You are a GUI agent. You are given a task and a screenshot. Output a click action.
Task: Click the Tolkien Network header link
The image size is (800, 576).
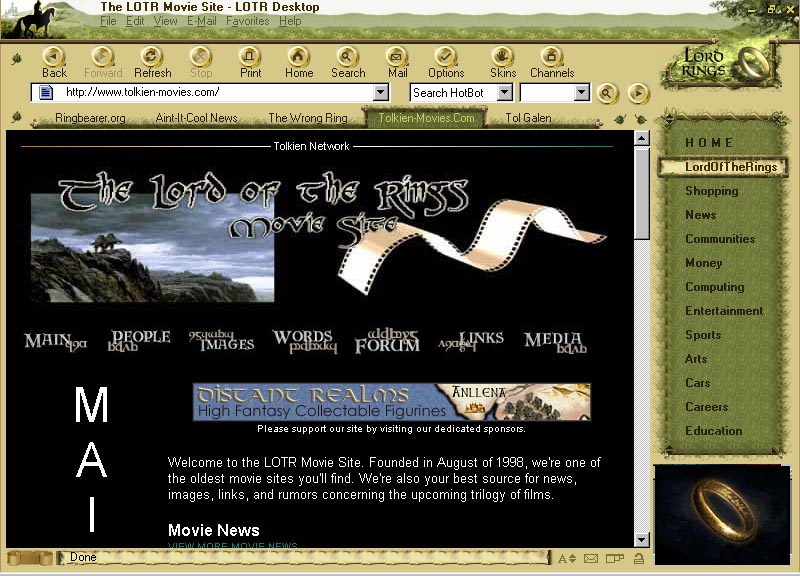311,146
